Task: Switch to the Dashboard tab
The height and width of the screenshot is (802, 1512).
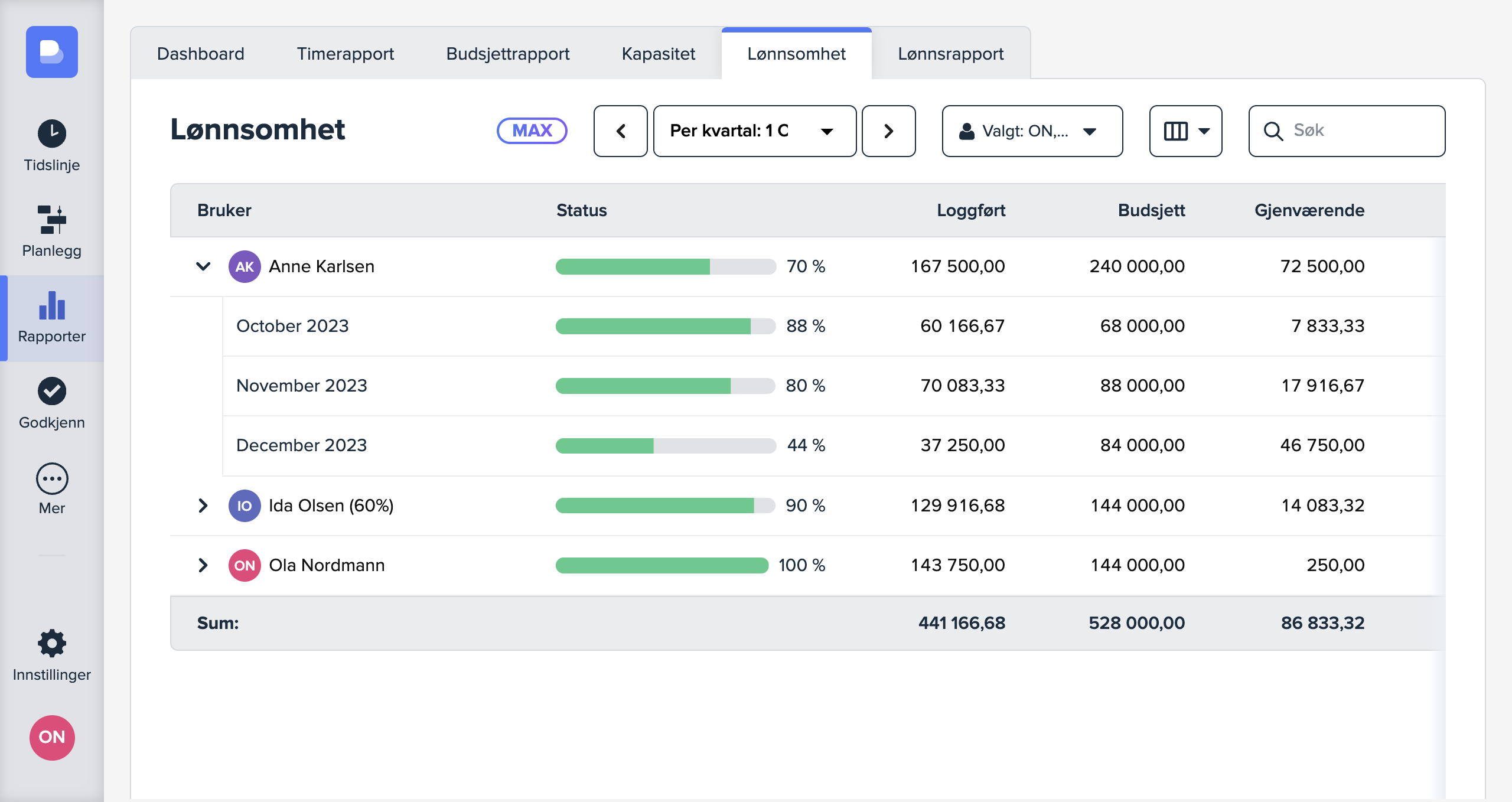Action: [201, 54]
